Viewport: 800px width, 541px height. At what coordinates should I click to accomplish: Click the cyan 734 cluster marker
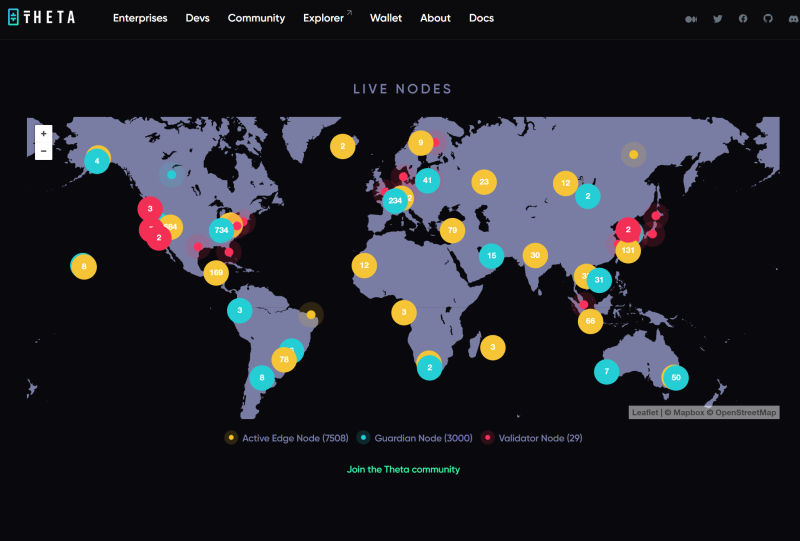[221, 230]
